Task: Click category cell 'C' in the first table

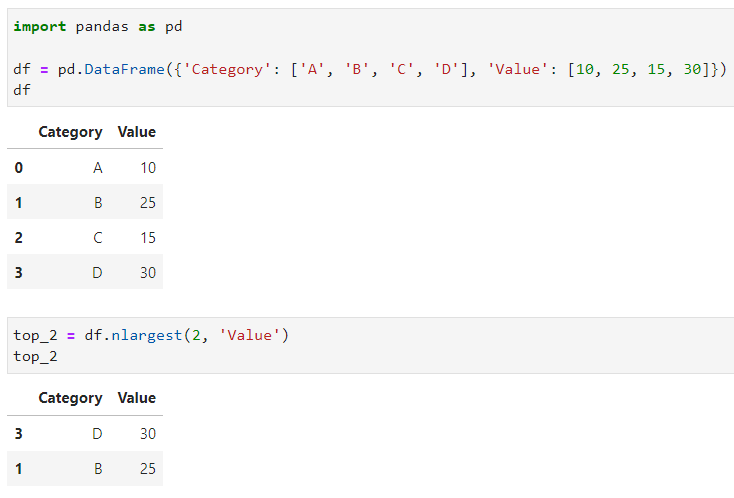Action: pyautogui.click(x=97, y=238)
